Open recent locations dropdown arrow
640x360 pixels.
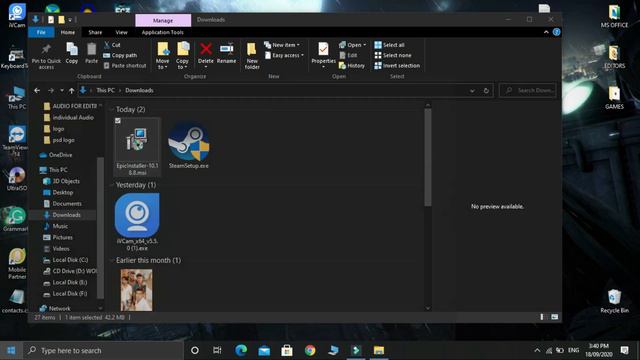pyautogui.click(x=62, y=90)
